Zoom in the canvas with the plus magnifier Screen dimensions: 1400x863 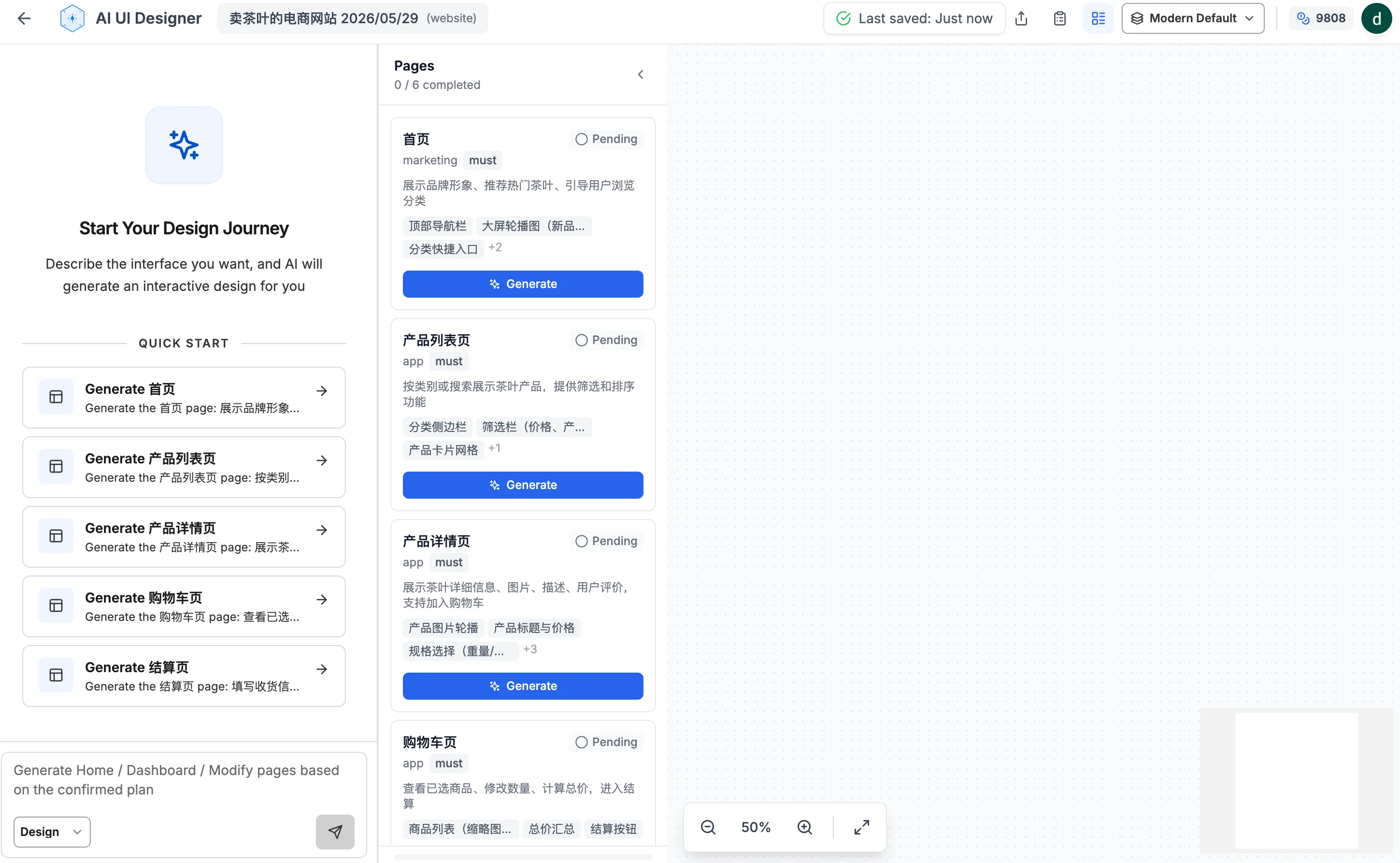pos(805,827)
